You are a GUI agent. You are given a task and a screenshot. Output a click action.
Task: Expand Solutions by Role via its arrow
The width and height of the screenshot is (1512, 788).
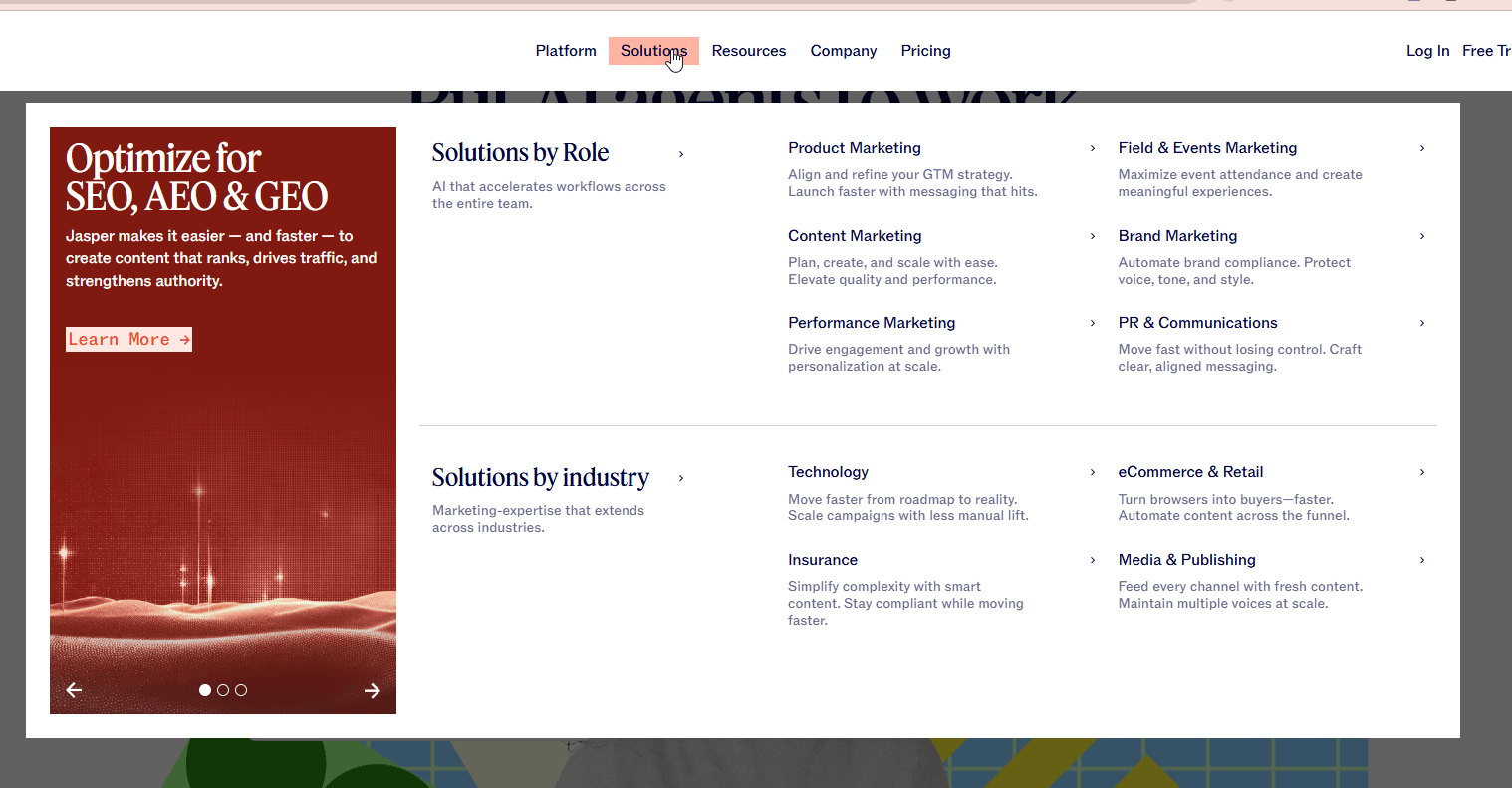pos(681,154)
